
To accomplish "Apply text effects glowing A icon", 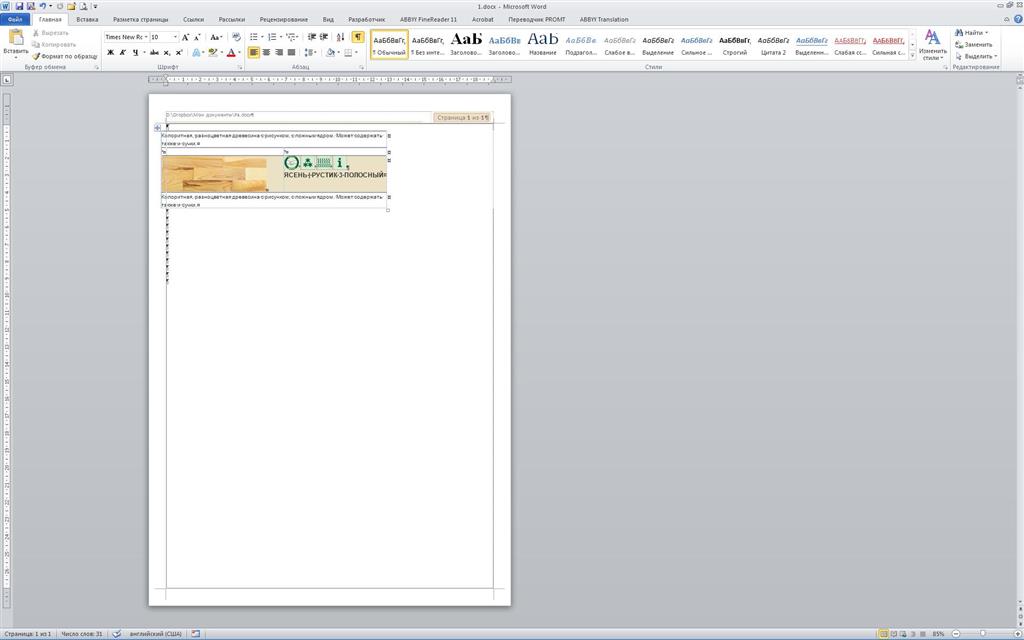I will click(x=196, y=52).
